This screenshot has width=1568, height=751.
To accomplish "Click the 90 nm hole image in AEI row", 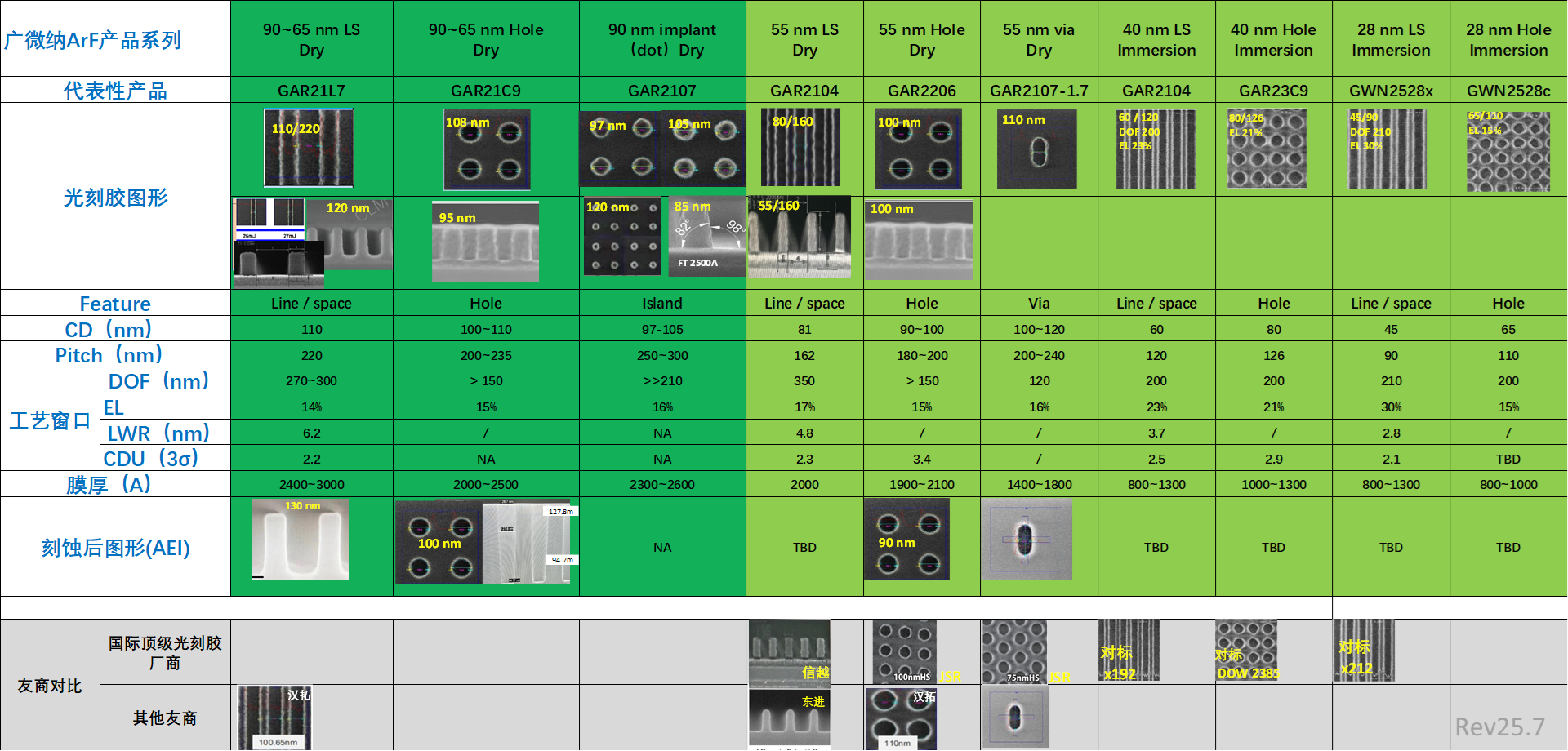I will click(x=906, y=540).
